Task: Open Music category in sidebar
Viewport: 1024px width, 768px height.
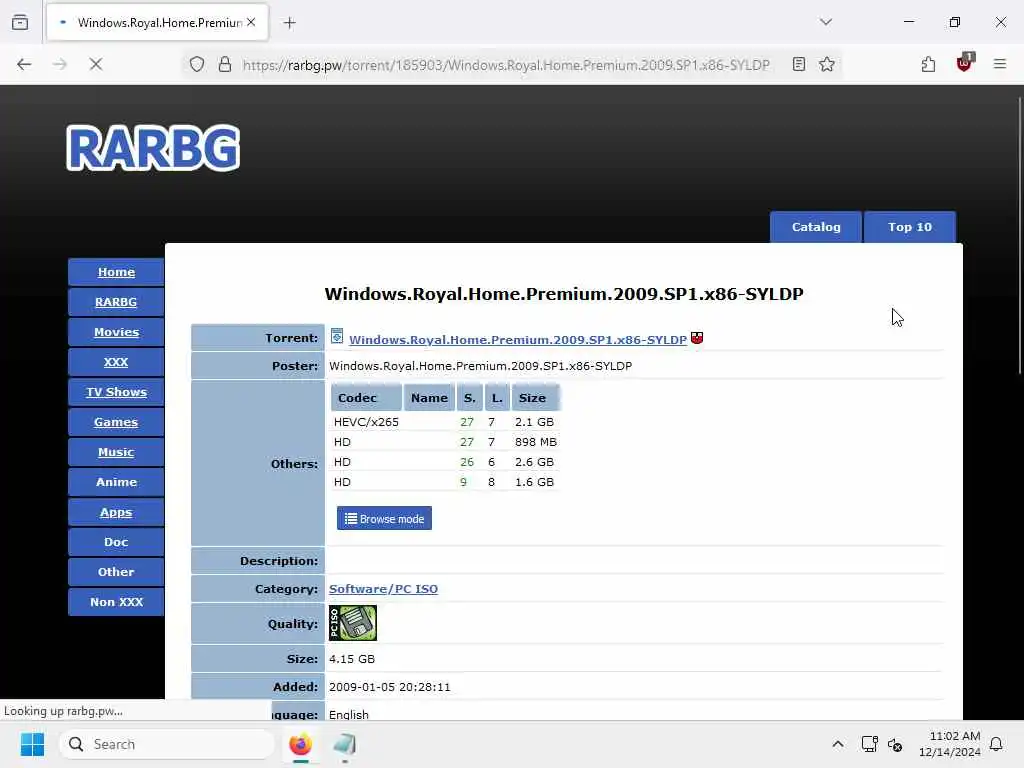Action: point(116,452)
